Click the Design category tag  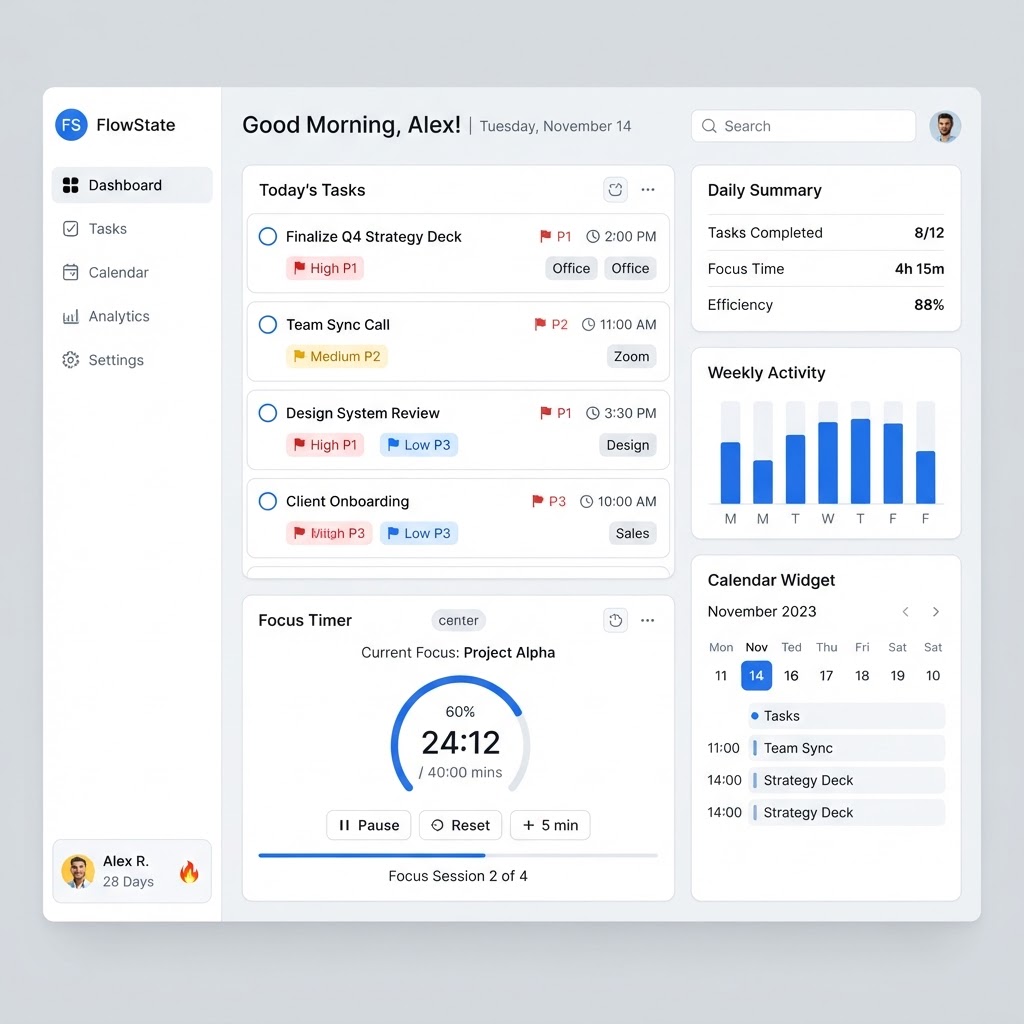click(x=628, y=445)
